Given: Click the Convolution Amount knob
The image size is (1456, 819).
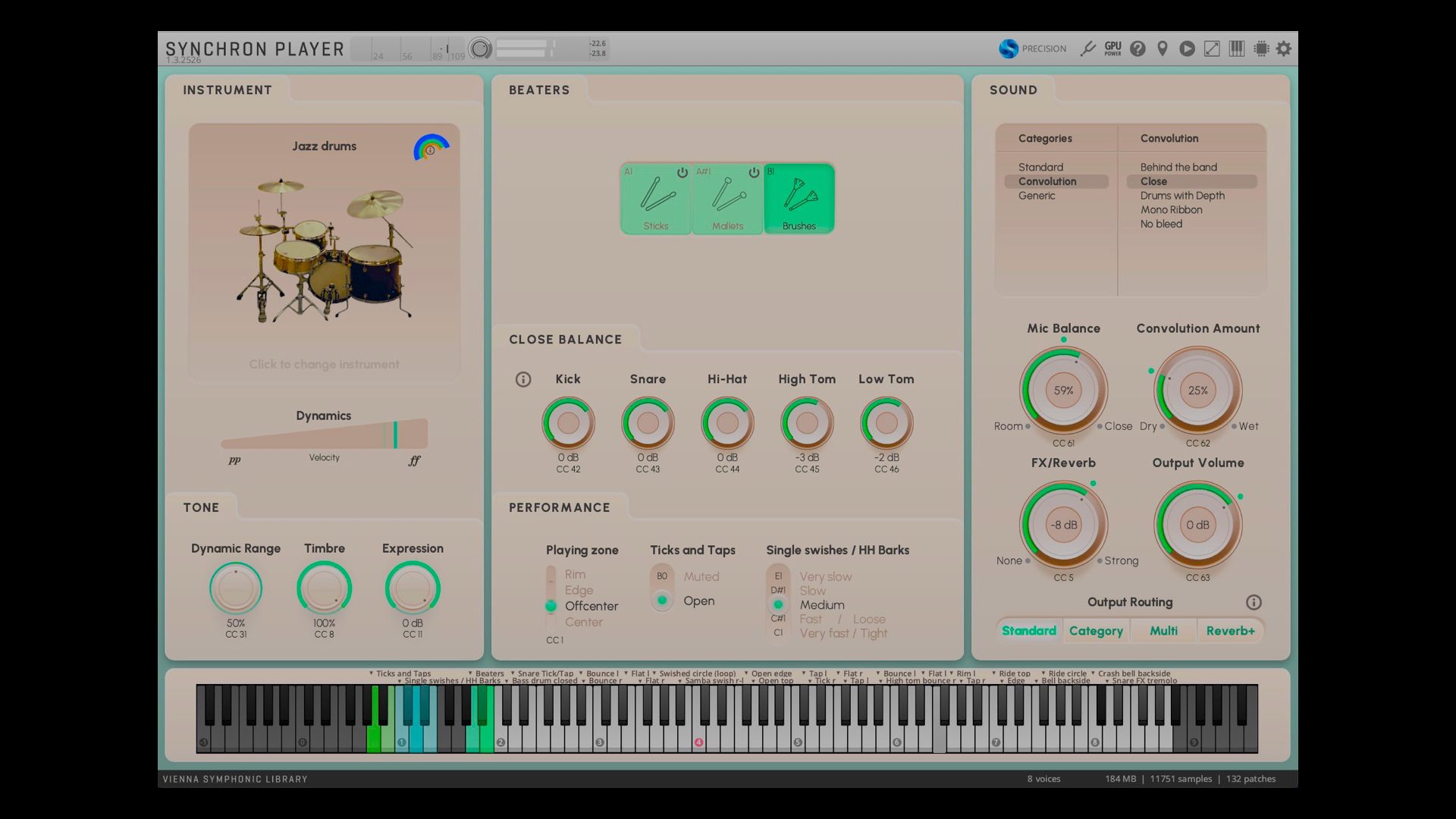Looking at the screenshot, I should click(x=1197, y=391).
